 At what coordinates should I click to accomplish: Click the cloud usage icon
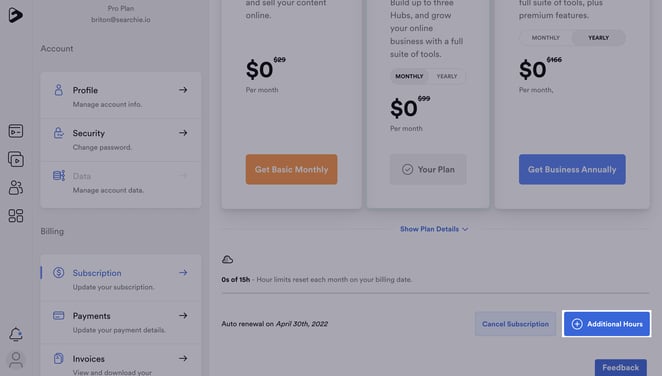tap(227, 260)
